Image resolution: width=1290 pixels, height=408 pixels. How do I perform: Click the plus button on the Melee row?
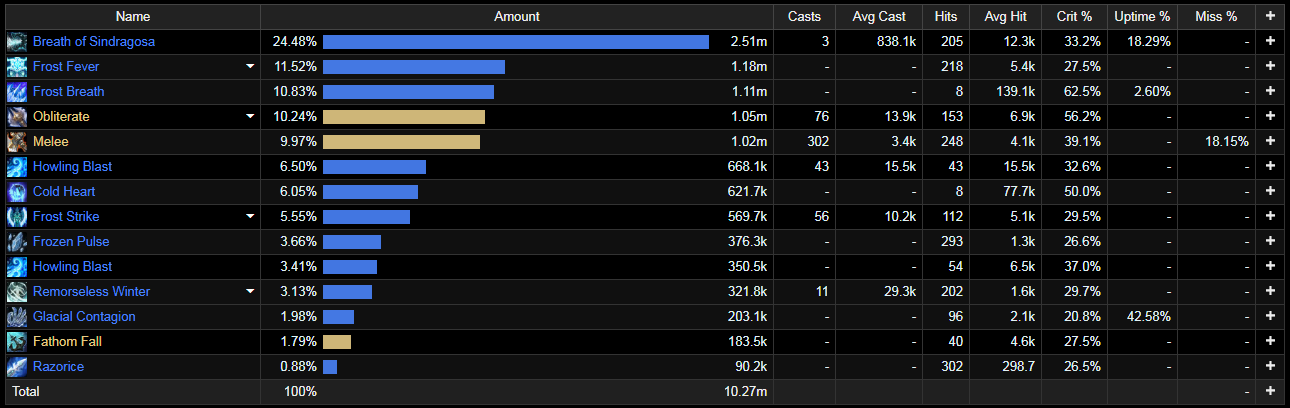[1270, 142]
